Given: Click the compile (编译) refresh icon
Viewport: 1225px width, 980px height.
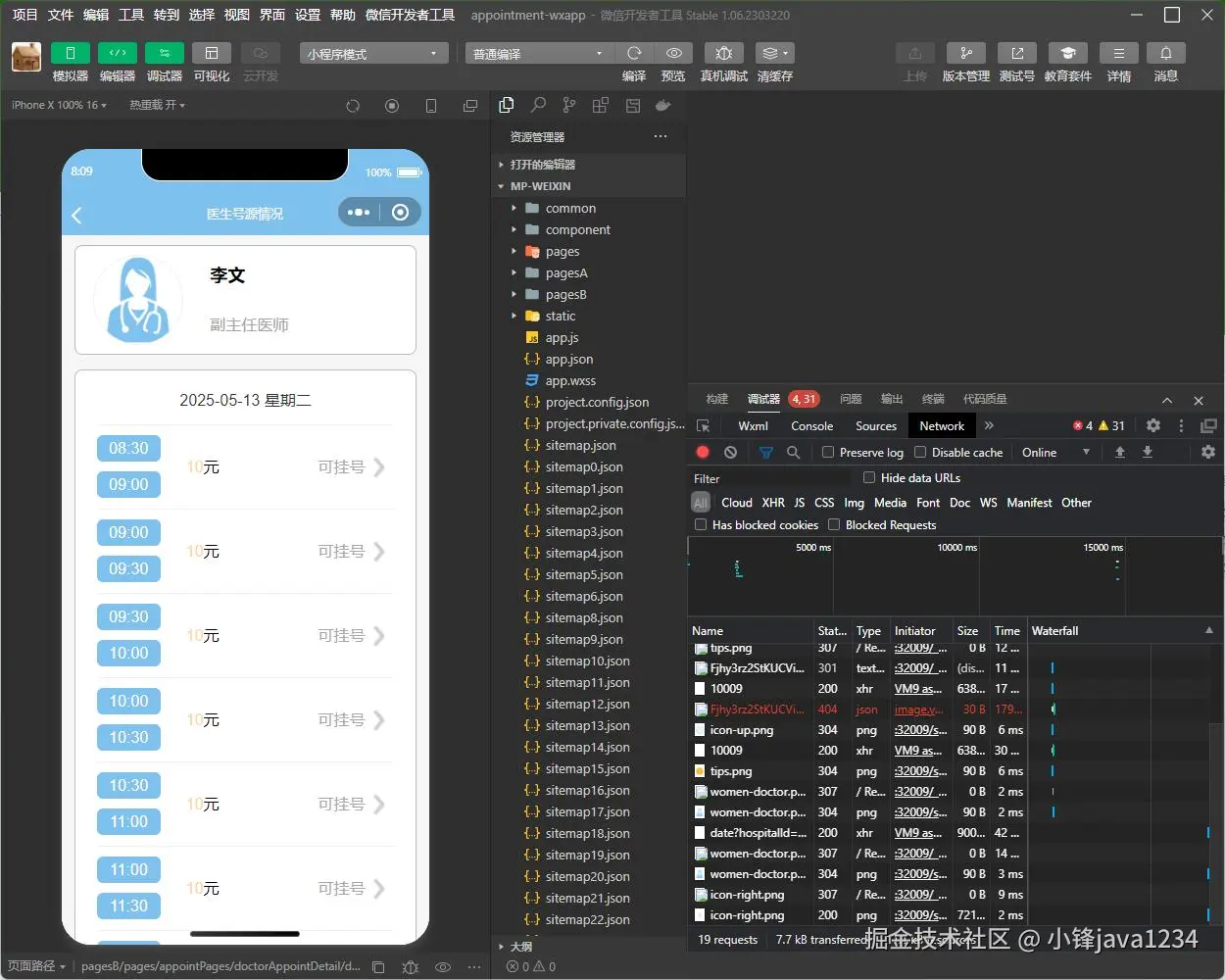Looking at the screenshot, I should coord(634,53).
